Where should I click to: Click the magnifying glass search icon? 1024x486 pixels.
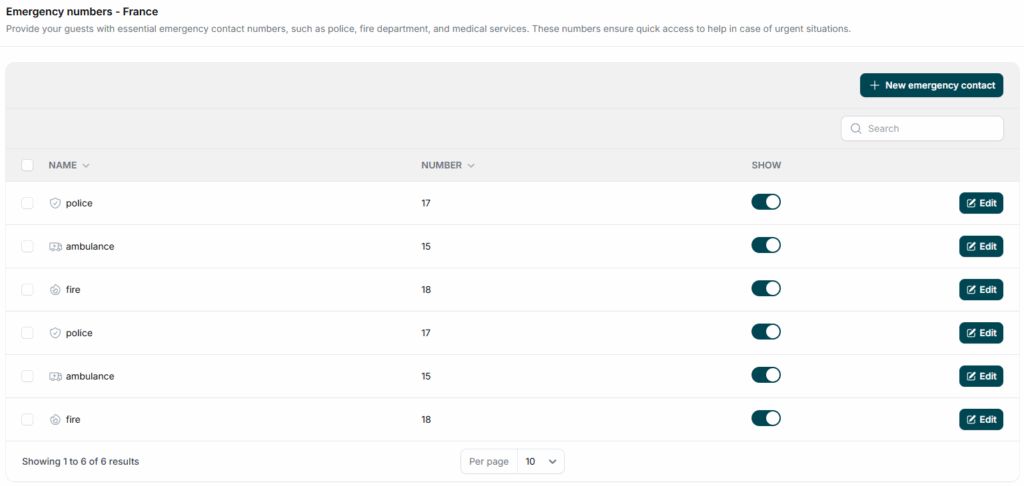point(856,129)
